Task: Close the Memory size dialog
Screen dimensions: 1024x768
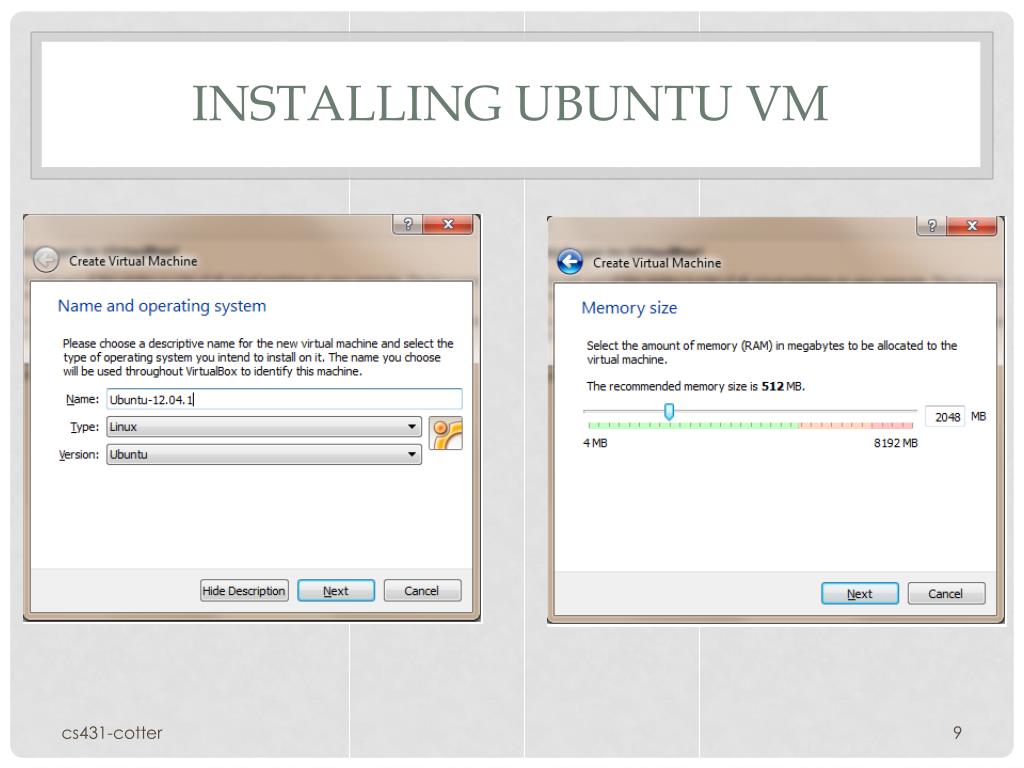Action: (x=972, y=226)
